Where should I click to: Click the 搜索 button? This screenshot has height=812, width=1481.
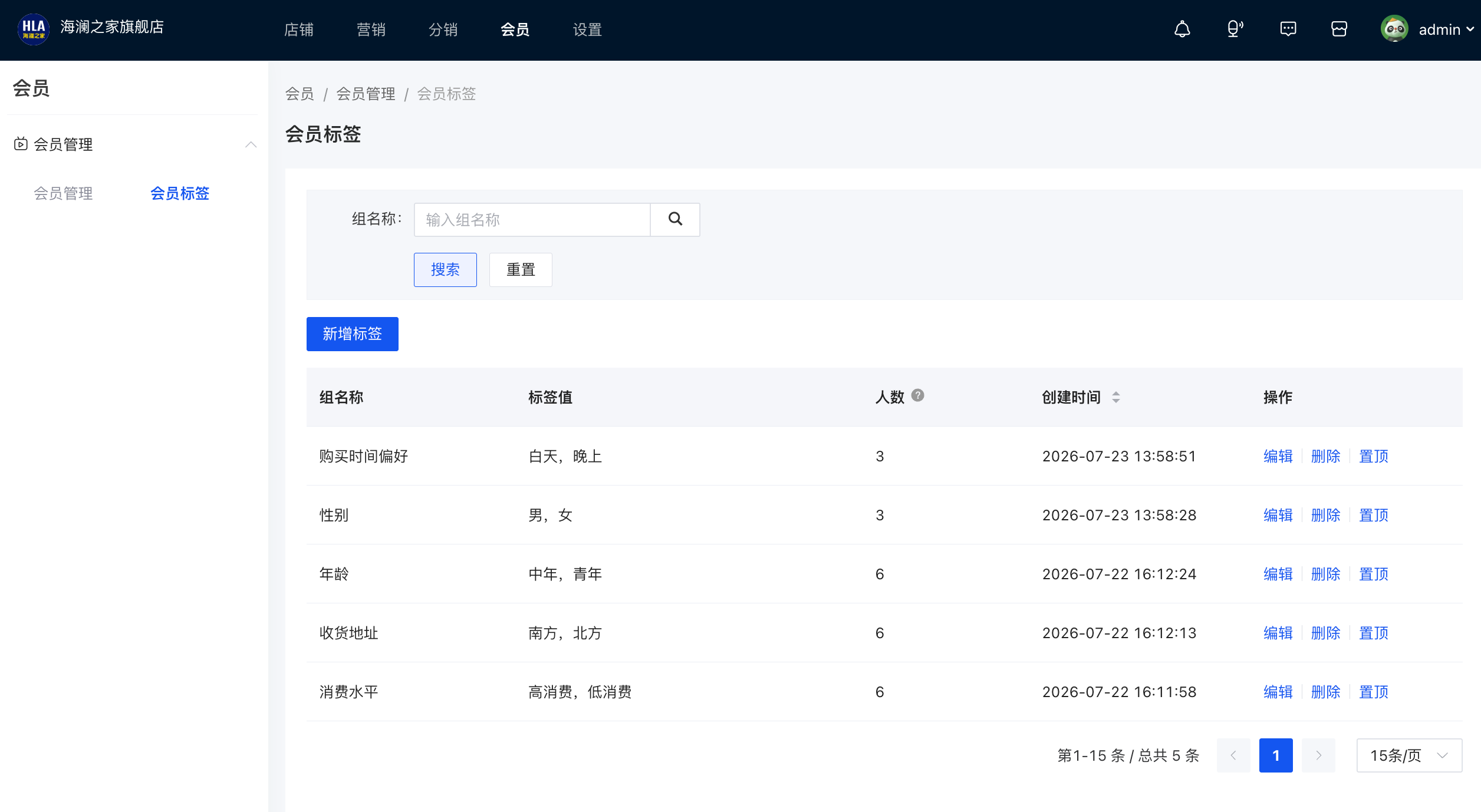click(445, 270)
